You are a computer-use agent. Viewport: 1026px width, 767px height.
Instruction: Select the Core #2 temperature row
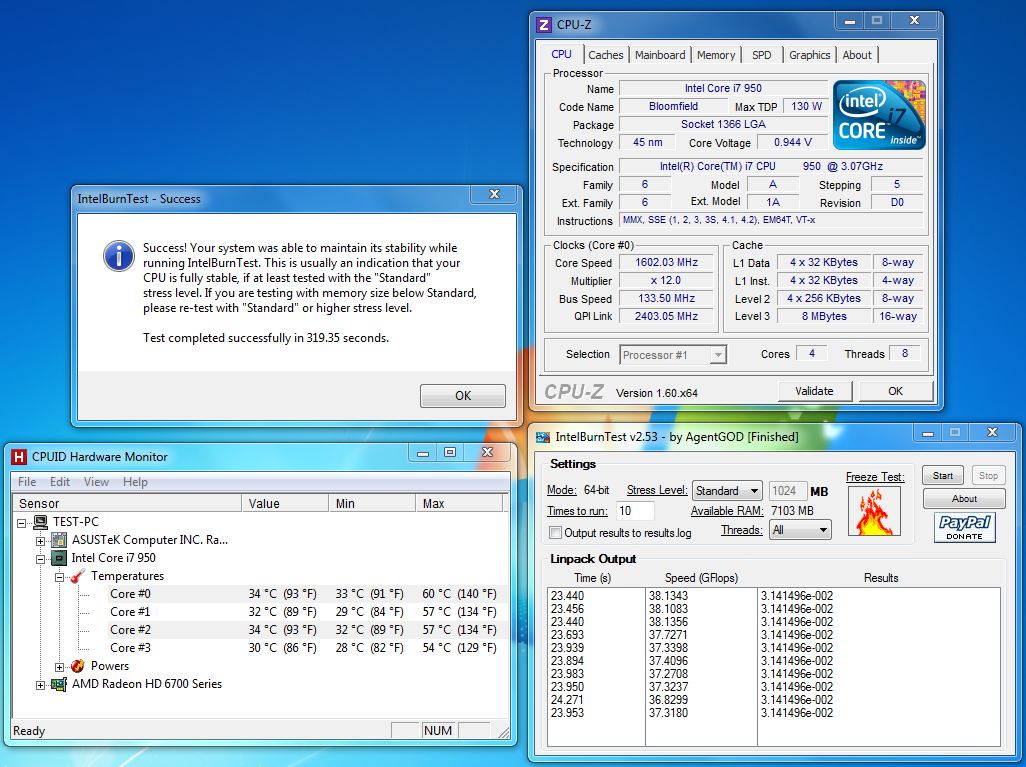coord(306,630)
